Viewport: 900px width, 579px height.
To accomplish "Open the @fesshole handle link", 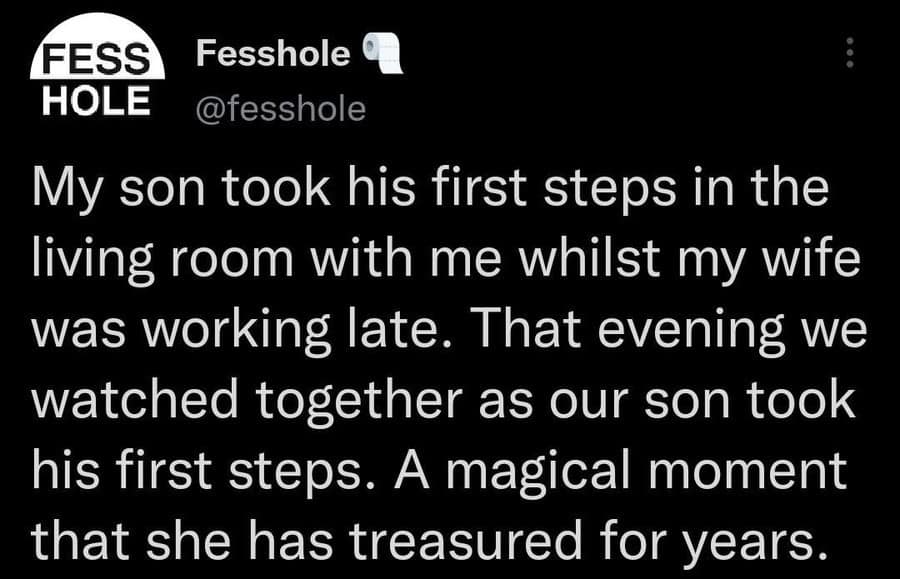I will point(281,106).
